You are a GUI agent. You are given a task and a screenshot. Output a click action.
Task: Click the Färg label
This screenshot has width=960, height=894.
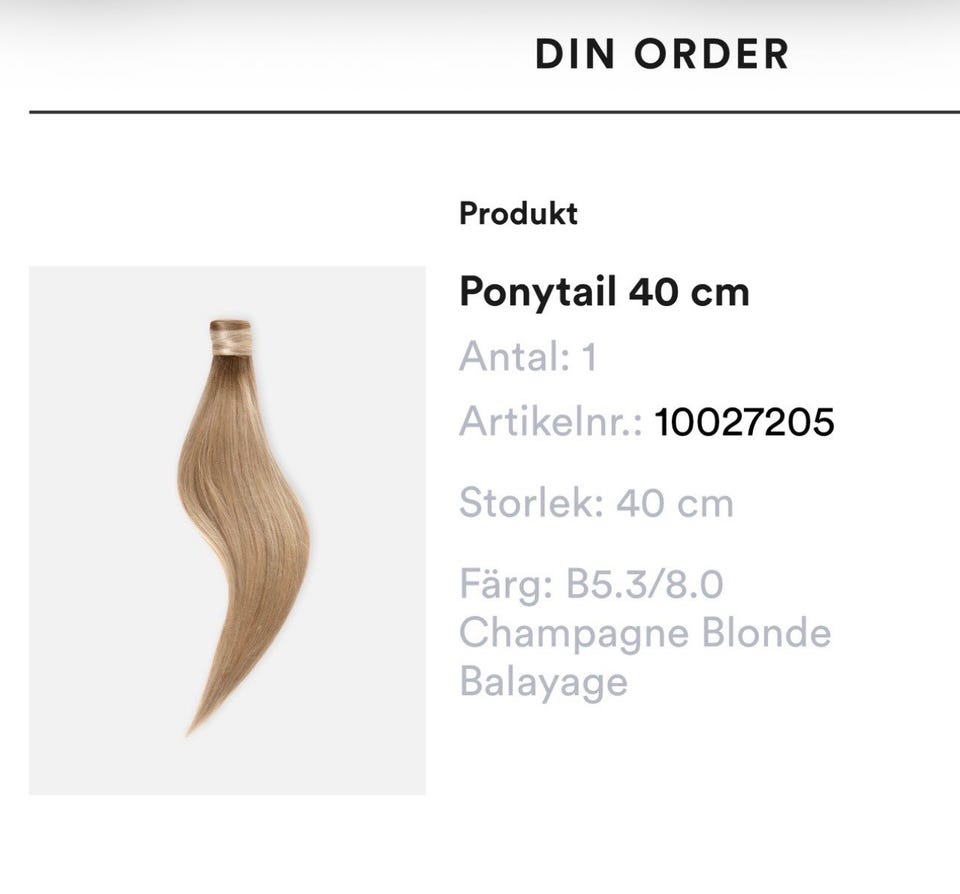(506, 586)
